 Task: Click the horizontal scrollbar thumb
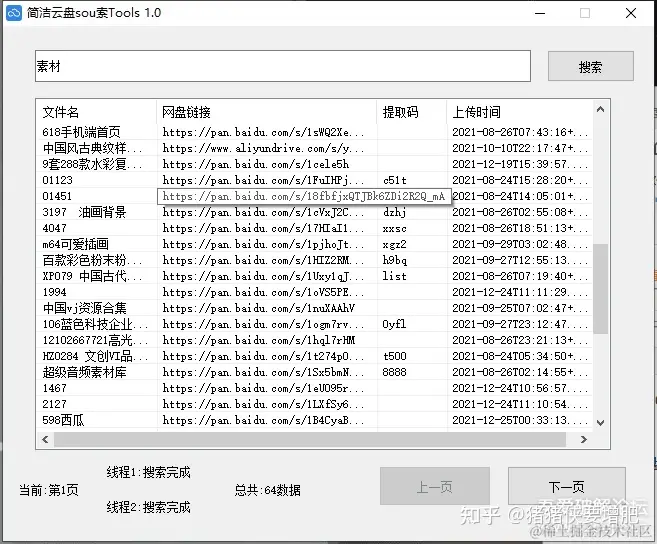pyautogui.click(x=310, y=439)
